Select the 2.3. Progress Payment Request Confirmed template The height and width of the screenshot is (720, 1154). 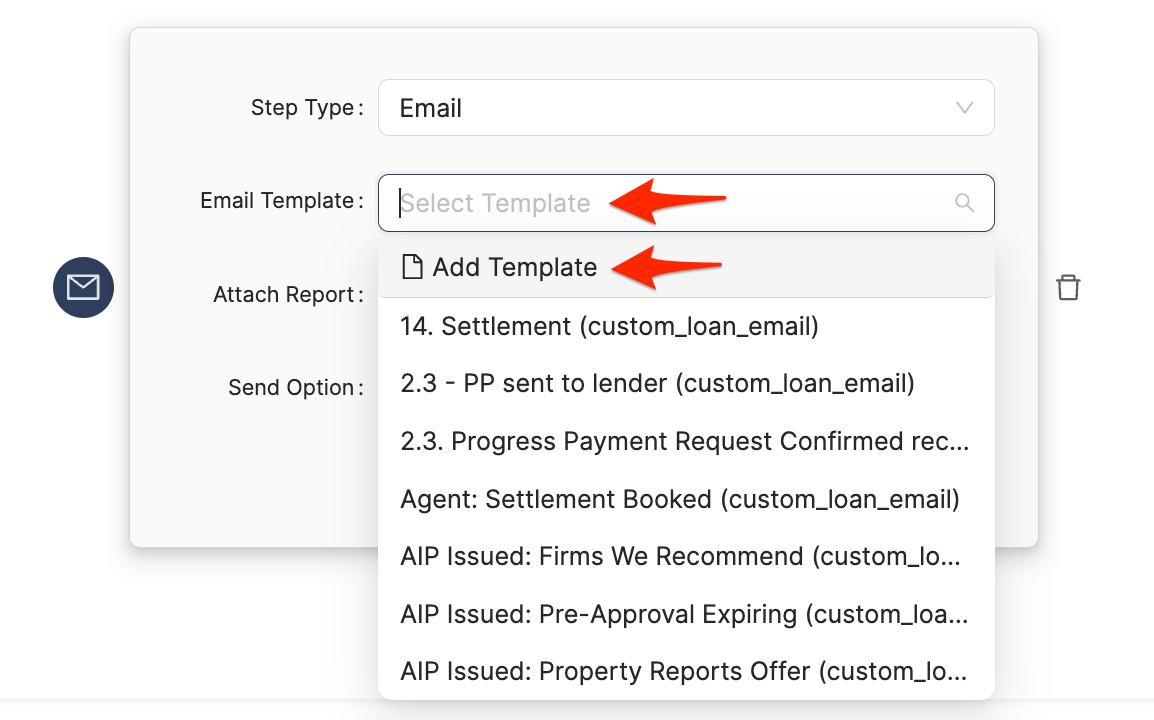[684, 442]
